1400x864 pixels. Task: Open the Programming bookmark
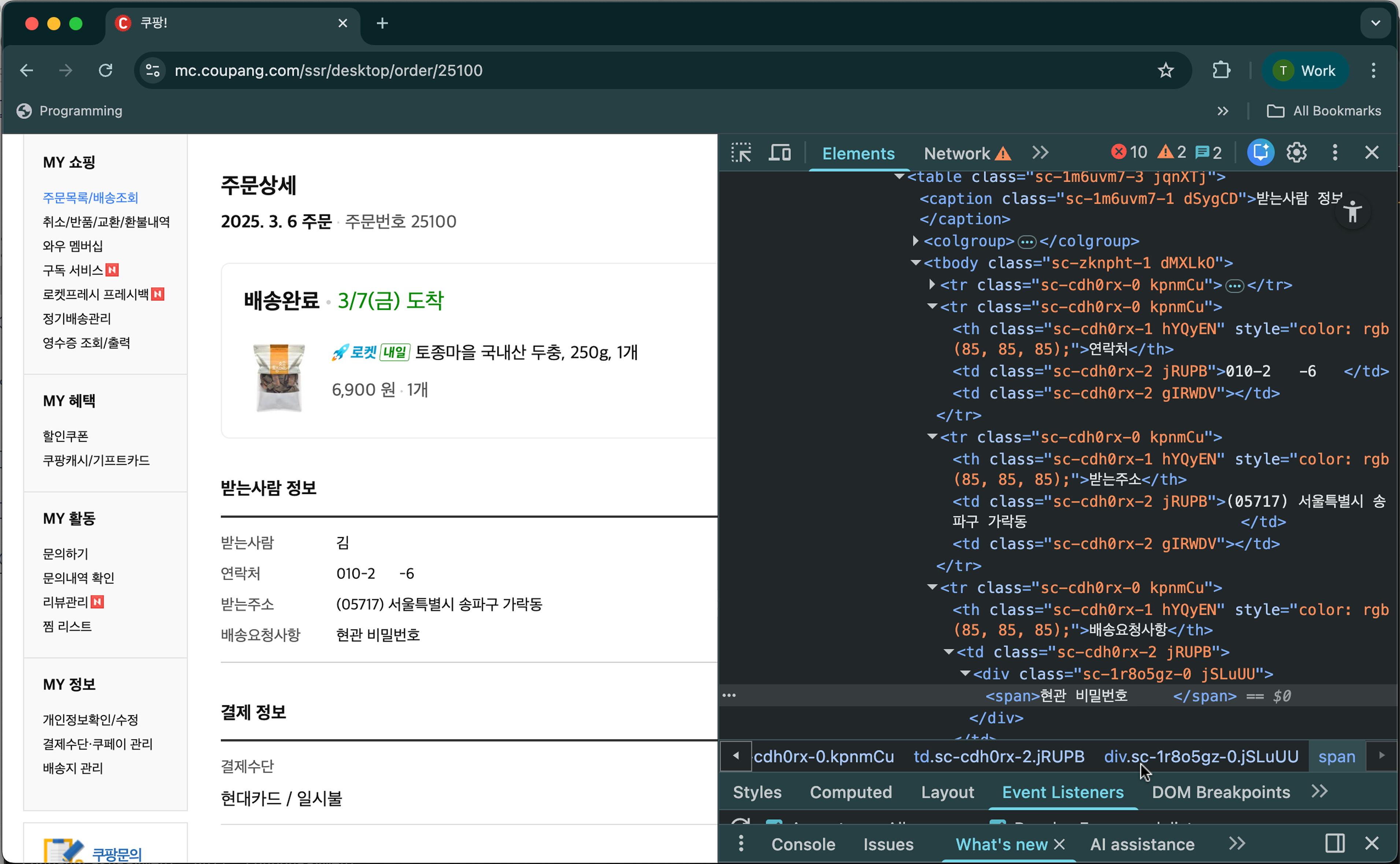[69, 111]
